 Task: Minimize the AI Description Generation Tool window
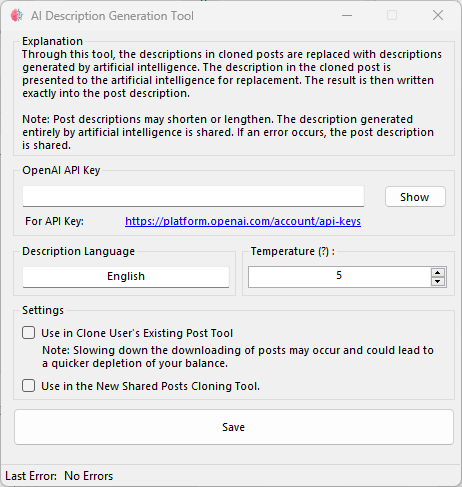tap(347, 15)
